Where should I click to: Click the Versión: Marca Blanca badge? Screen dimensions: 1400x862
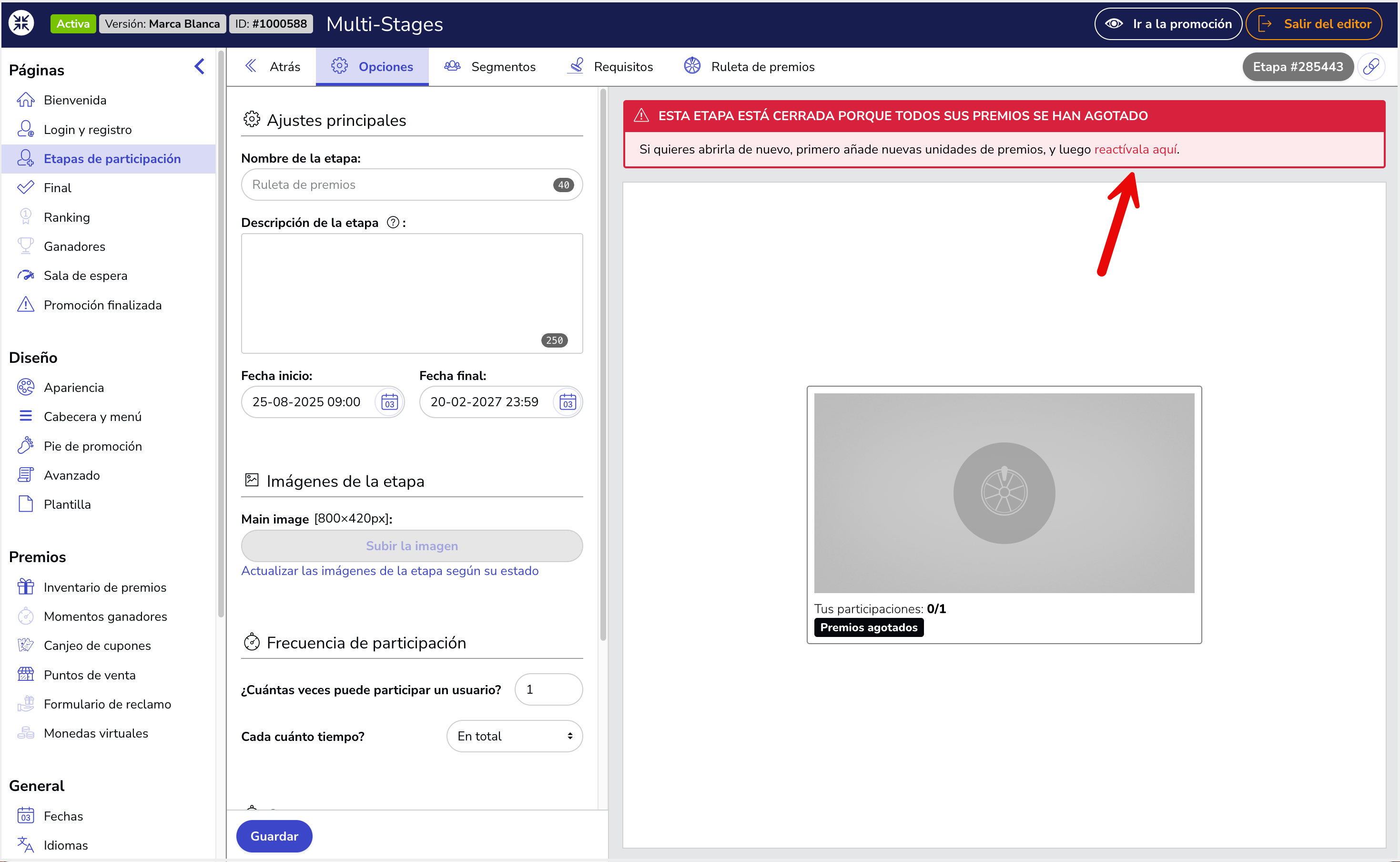[x=162, y=23]
